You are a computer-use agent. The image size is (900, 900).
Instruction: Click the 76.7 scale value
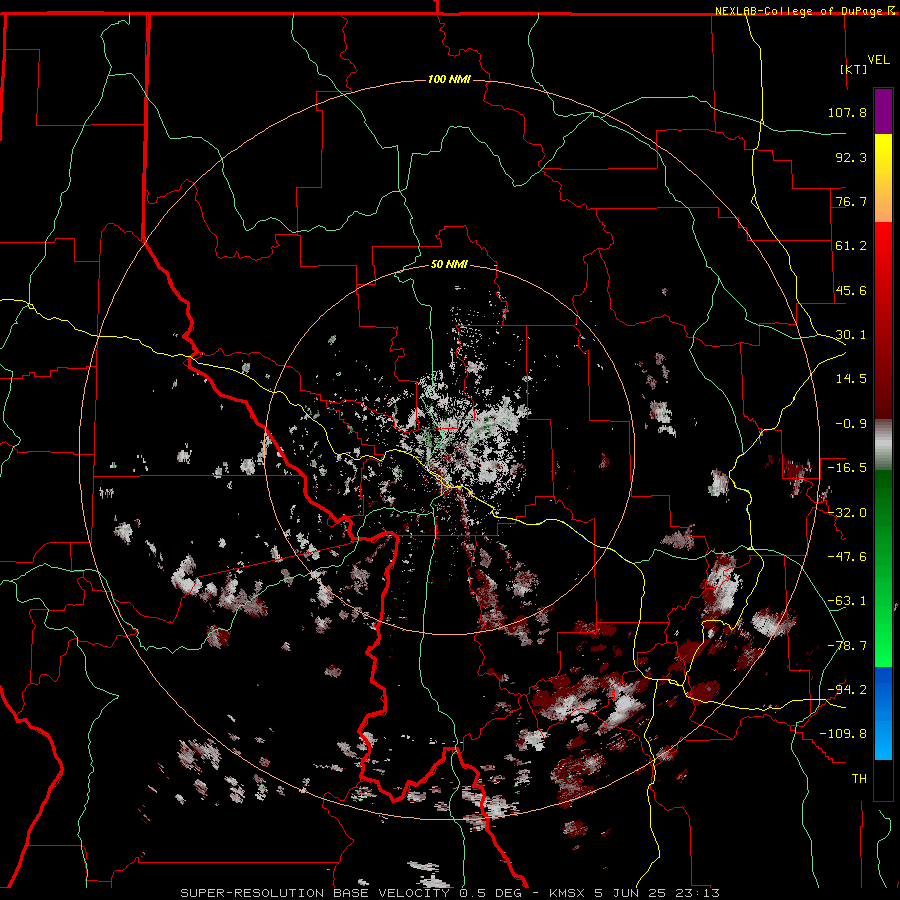851,201
